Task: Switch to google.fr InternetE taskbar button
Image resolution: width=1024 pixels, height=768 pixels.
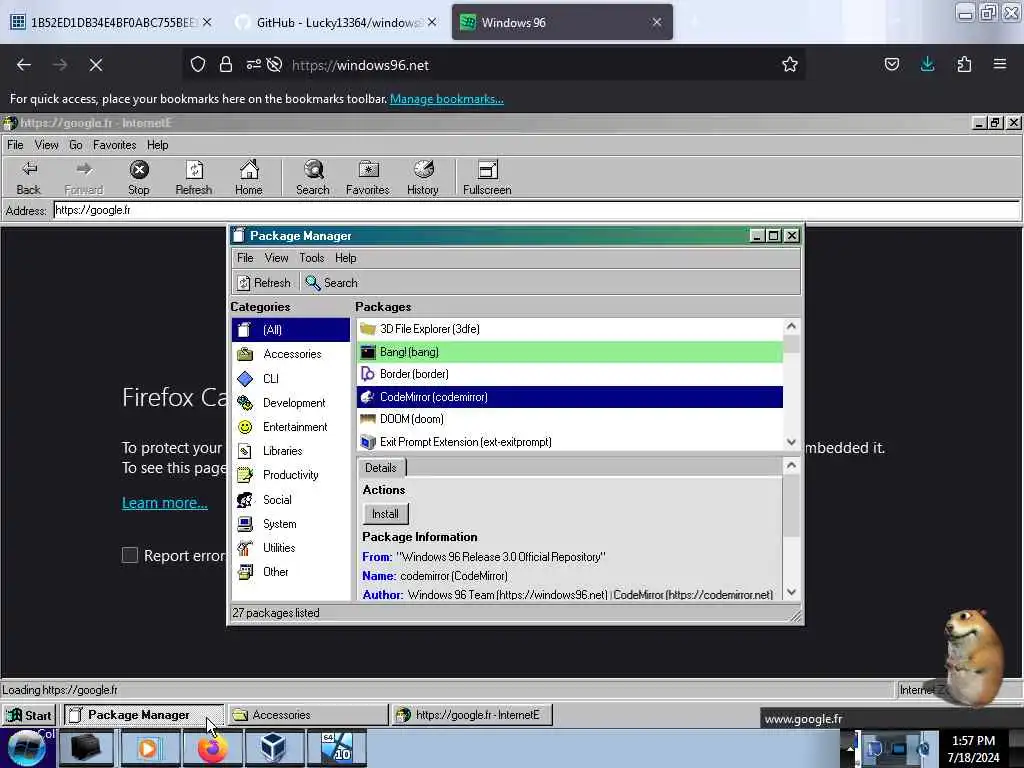Action: [472, 715]
